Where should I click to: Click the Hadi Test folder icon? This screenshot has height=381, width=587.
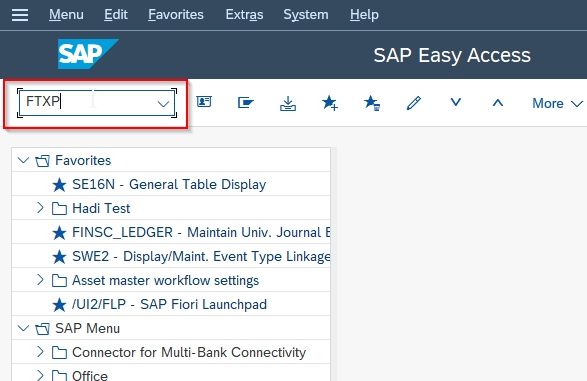pos(59,208)
